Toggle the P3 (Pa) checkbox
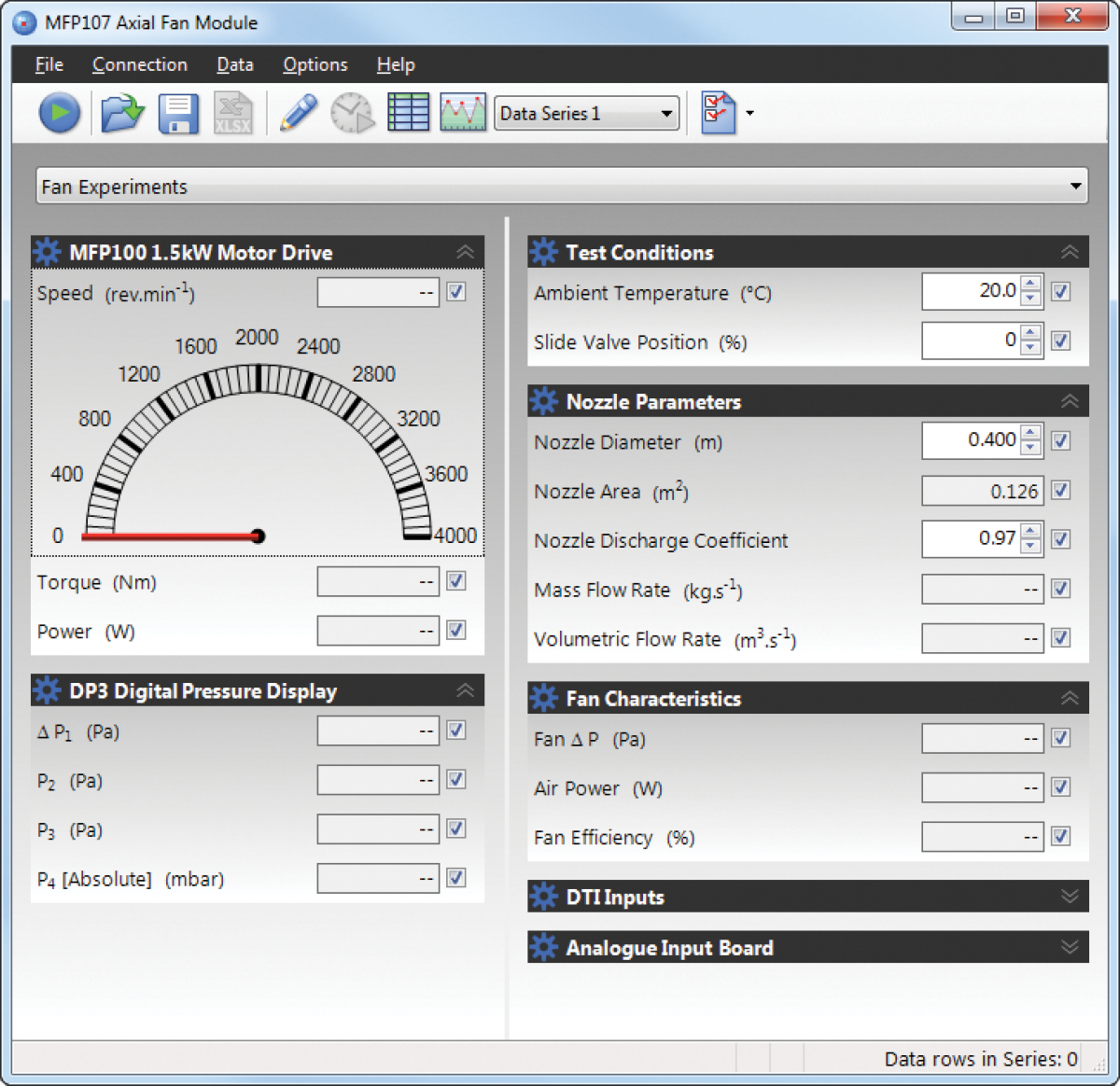1120x1086 pixels. coord(456,828)
